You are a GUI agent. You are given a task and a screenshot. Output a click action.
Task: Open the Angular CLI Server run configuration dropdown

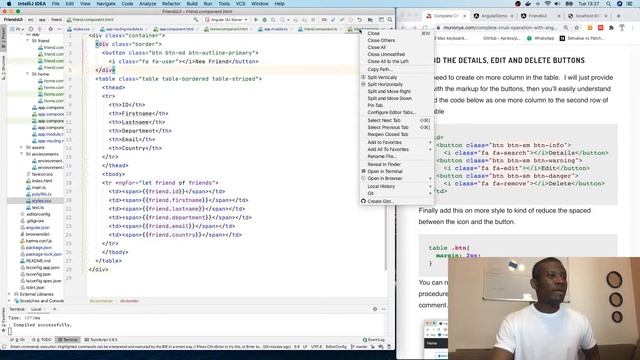(x=226, y=20)
